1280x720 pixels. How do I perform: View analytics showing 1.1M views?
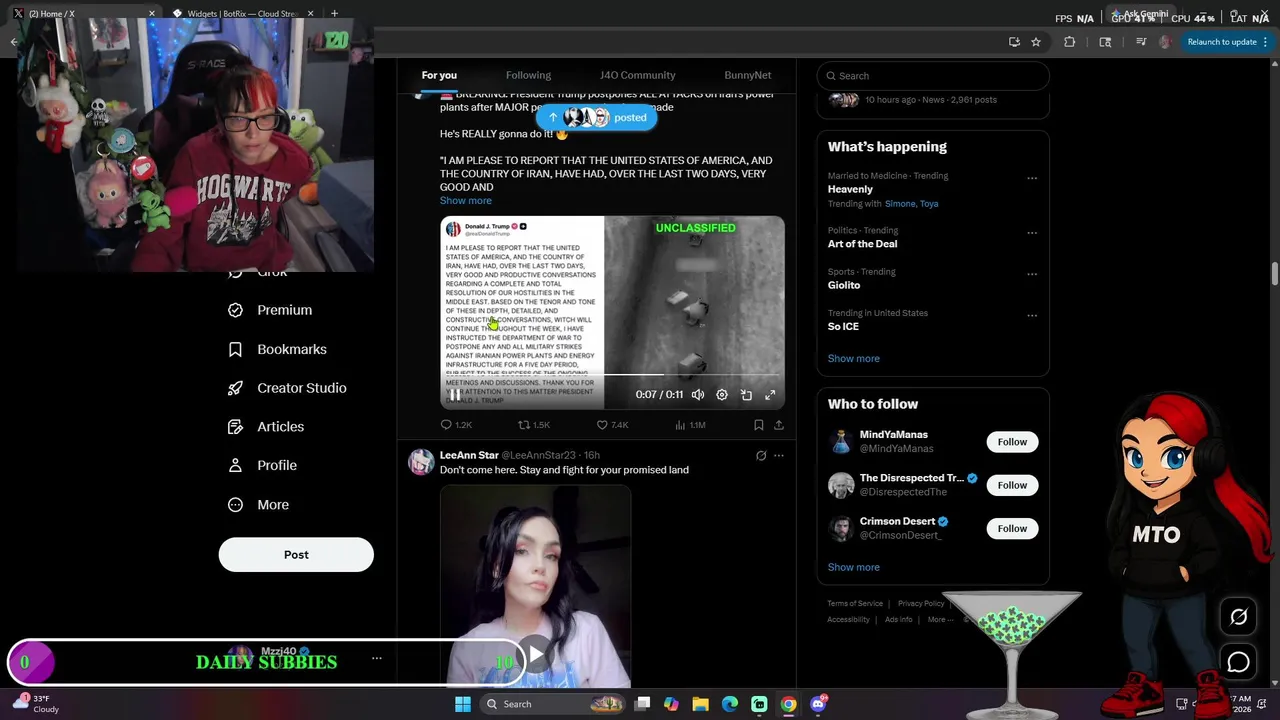(690, 425)
